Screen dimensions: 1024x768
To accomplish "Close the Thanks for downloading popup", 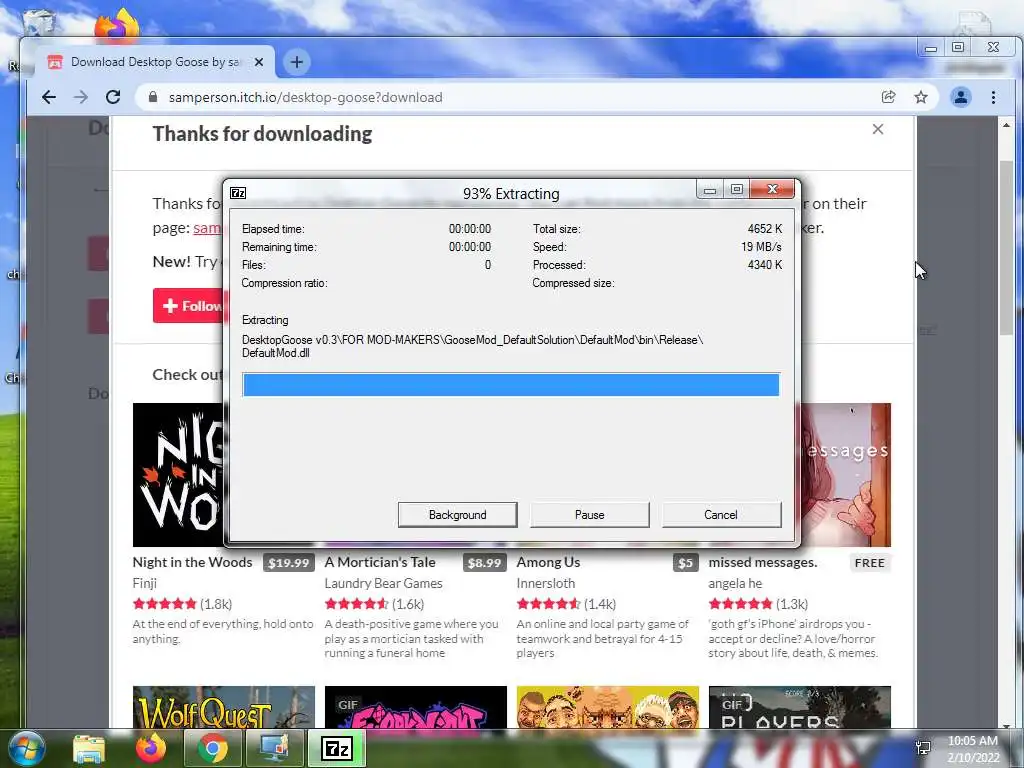I will click(x=878, y=129).
